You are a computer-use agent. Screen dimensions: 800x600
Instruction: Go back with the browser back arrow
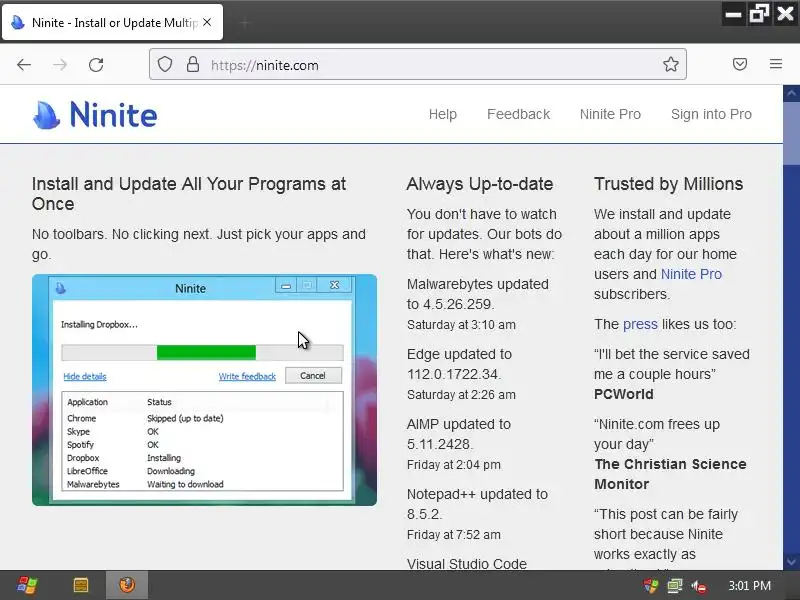point(24,65)
